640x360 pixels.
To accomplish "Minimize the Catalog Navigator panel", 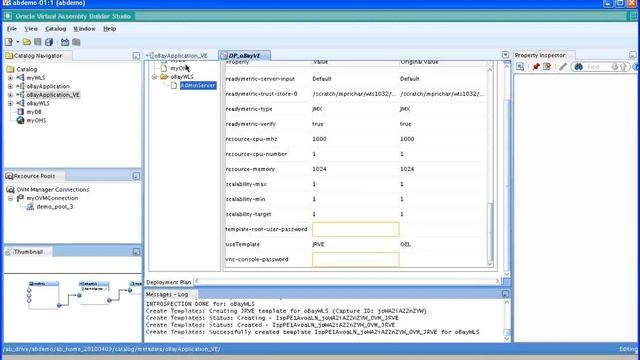I will point(136,56).
